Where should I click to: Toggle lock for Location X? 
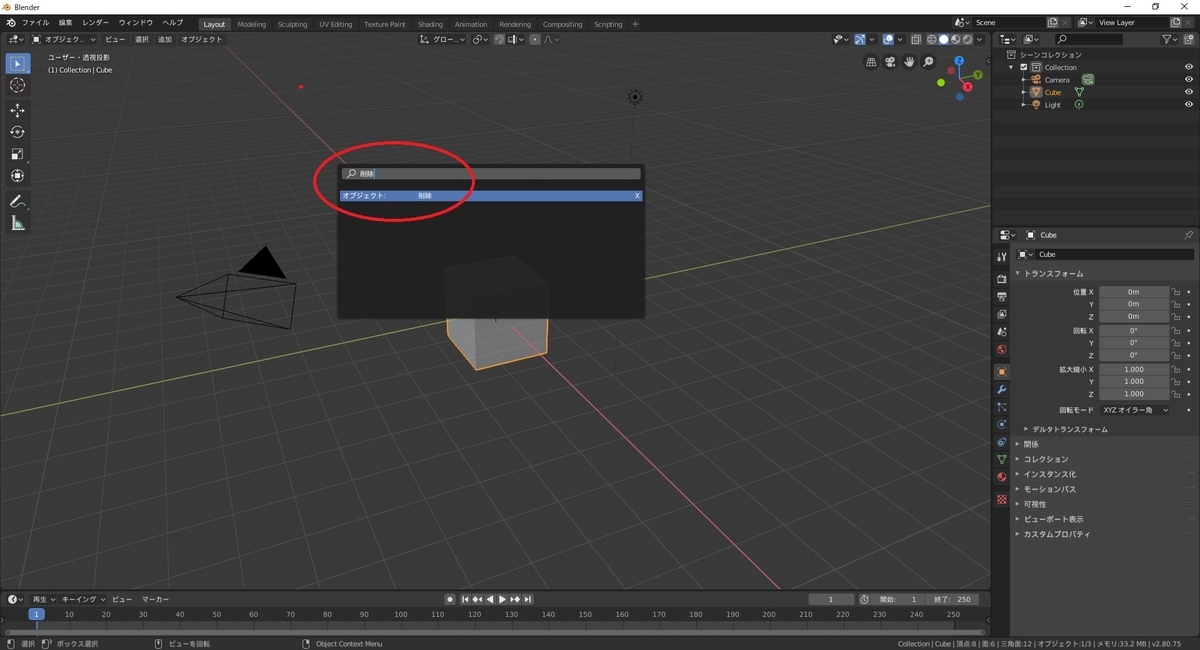click(x=1176, y=292)
